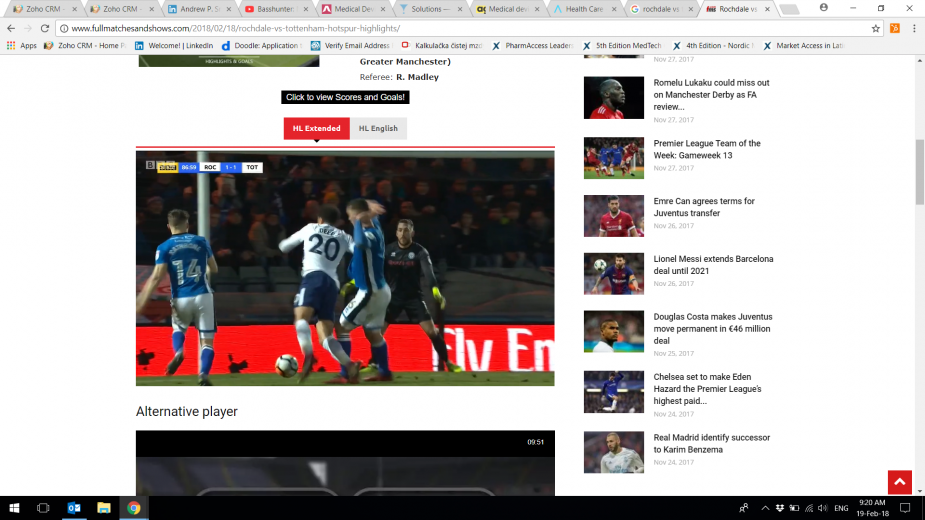The height and width of the screenshot is (520, 925).
Task: Click the browser back arrow
Action: click(10, 28)
